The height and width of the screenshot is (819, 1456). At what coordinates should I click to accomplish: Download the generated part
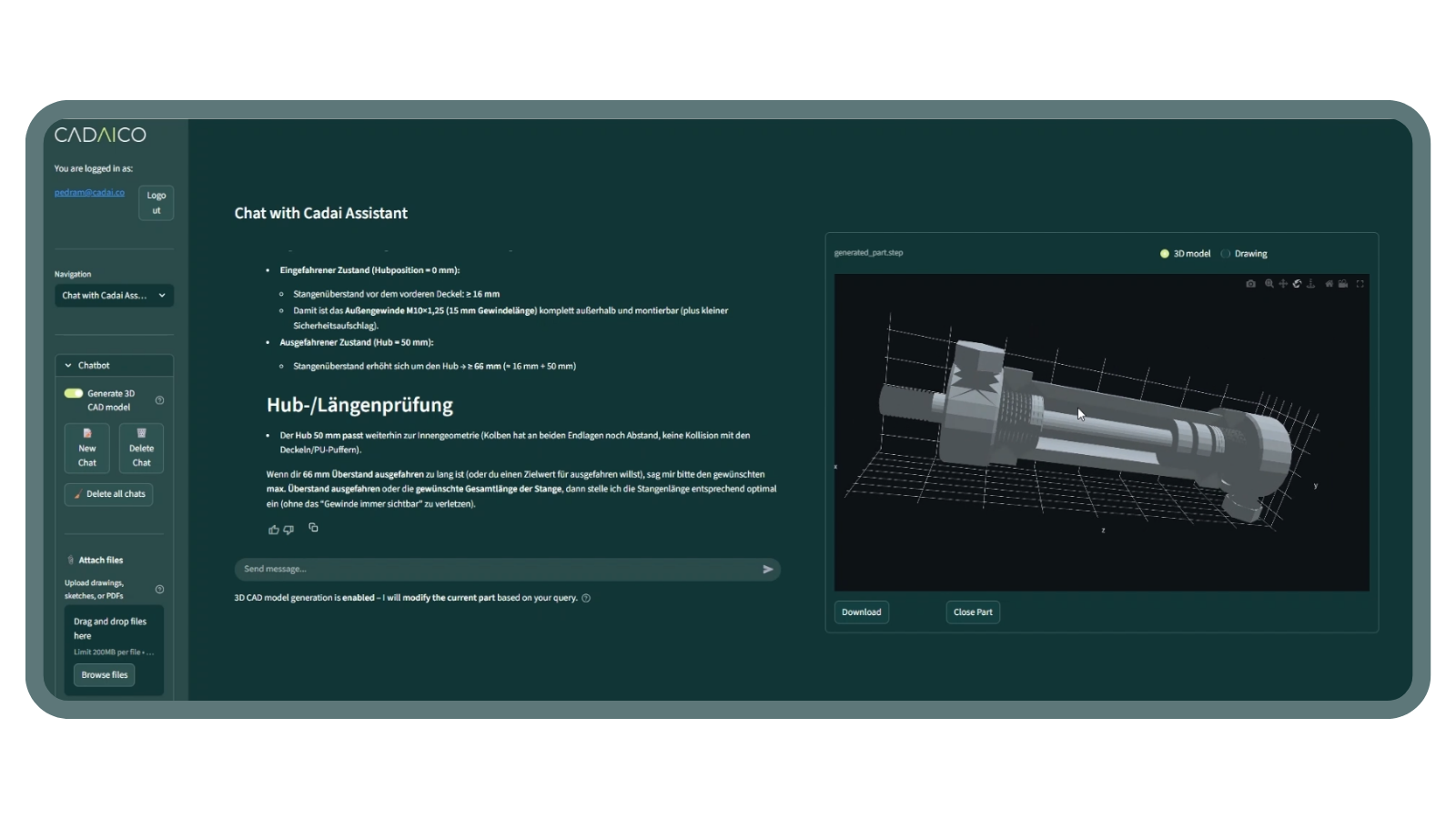click(x=861, y=612)
